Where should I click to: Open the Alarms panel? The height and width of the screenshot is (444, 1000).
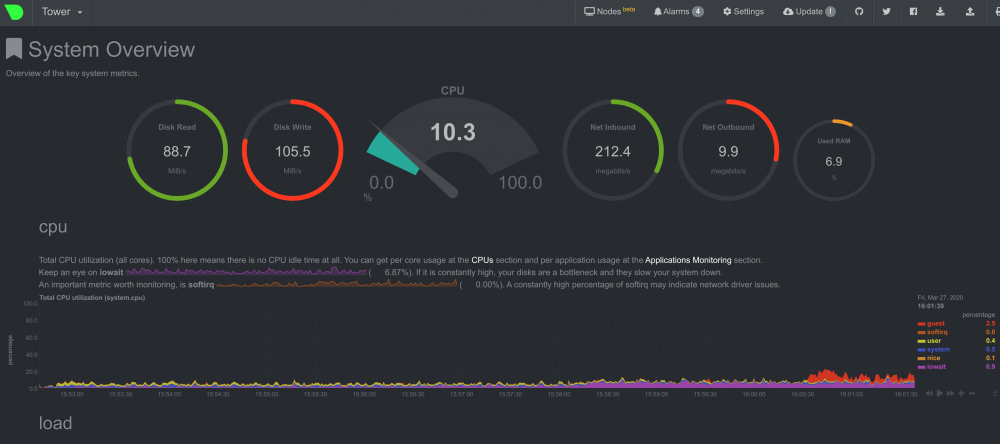coord(679,11)
